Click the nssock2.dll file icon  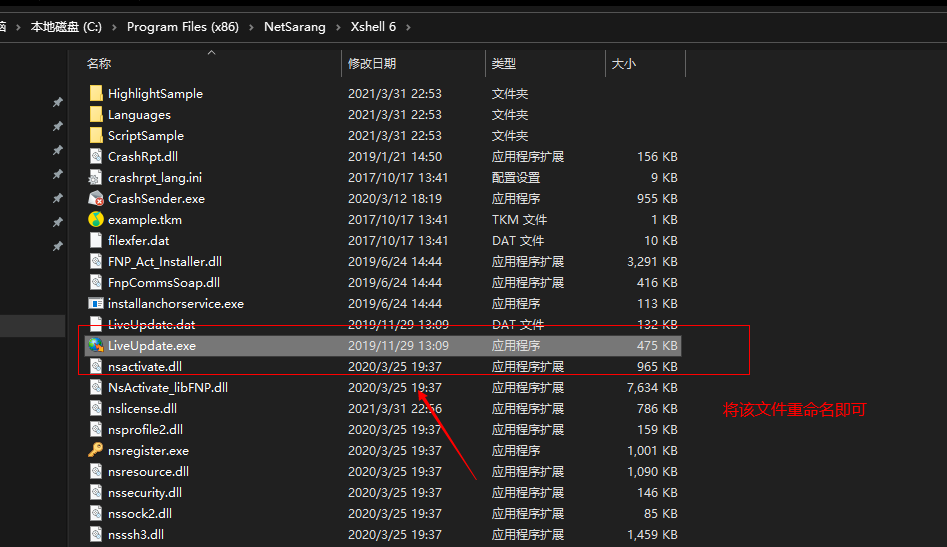tap(95, 513)
